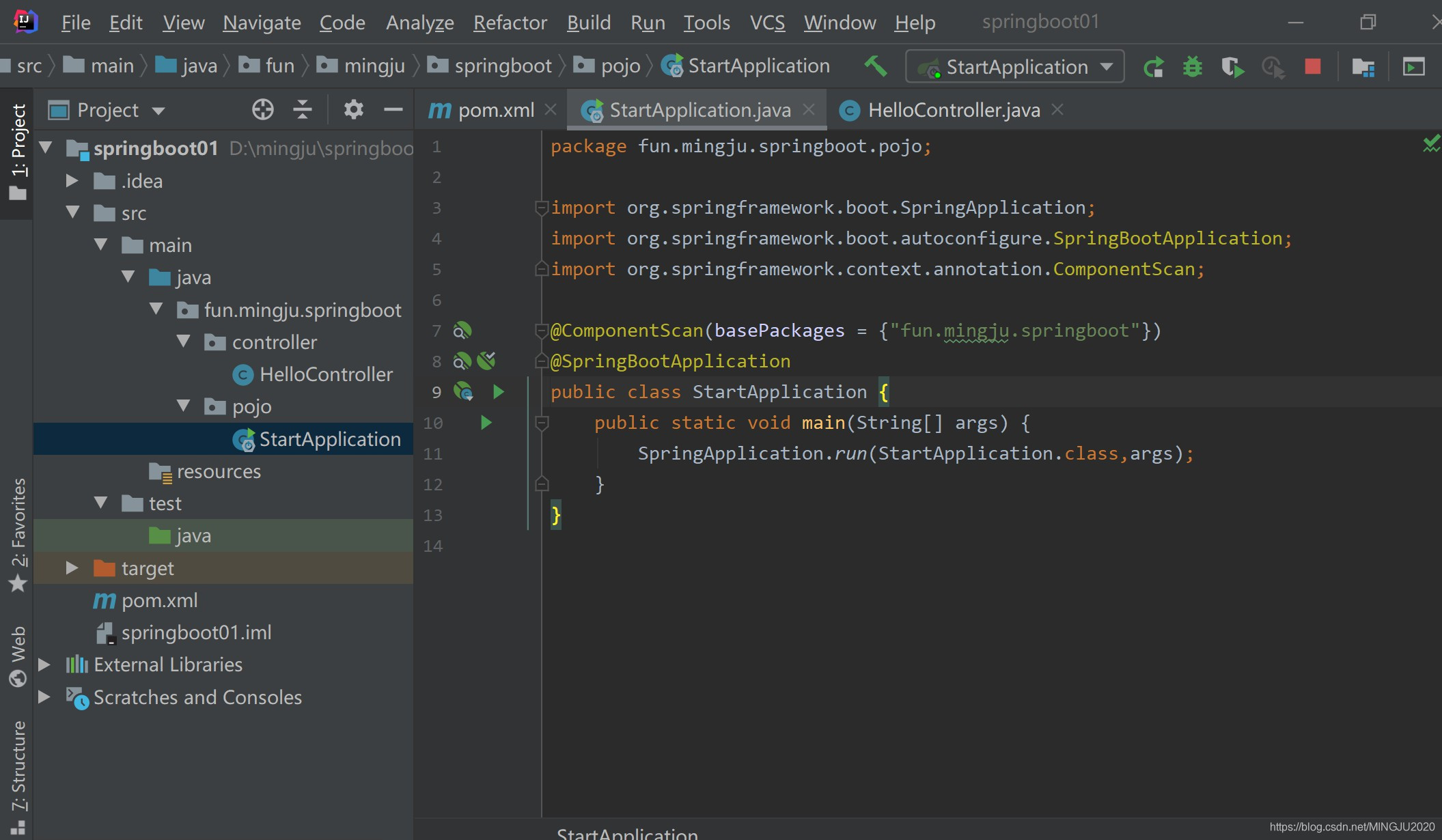Viewport: 1442px width, 840px height.
Task: Close the pom.xml tab
Action: [551, 109]
